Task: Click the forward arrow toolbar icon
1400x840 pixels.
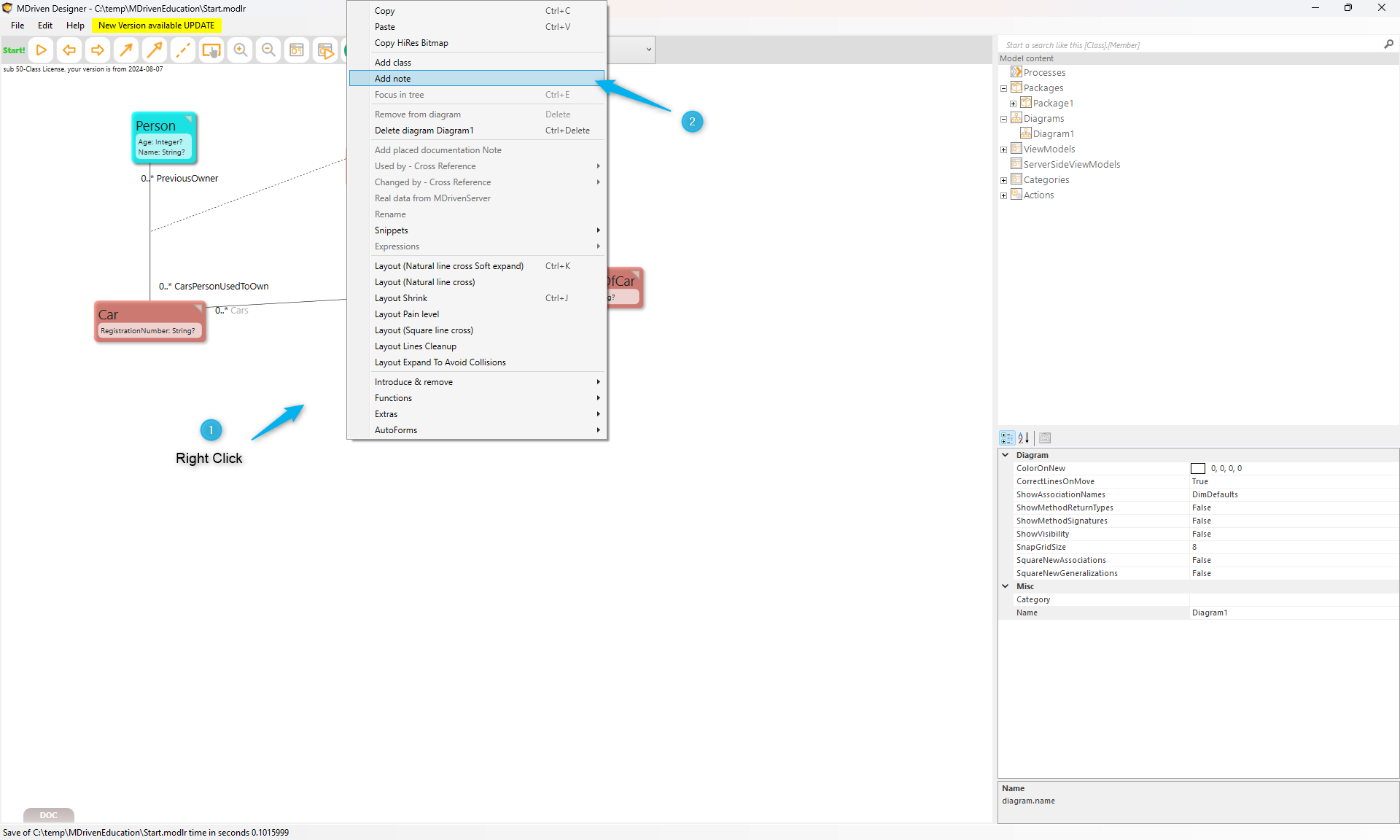Action: click(97, 50)
